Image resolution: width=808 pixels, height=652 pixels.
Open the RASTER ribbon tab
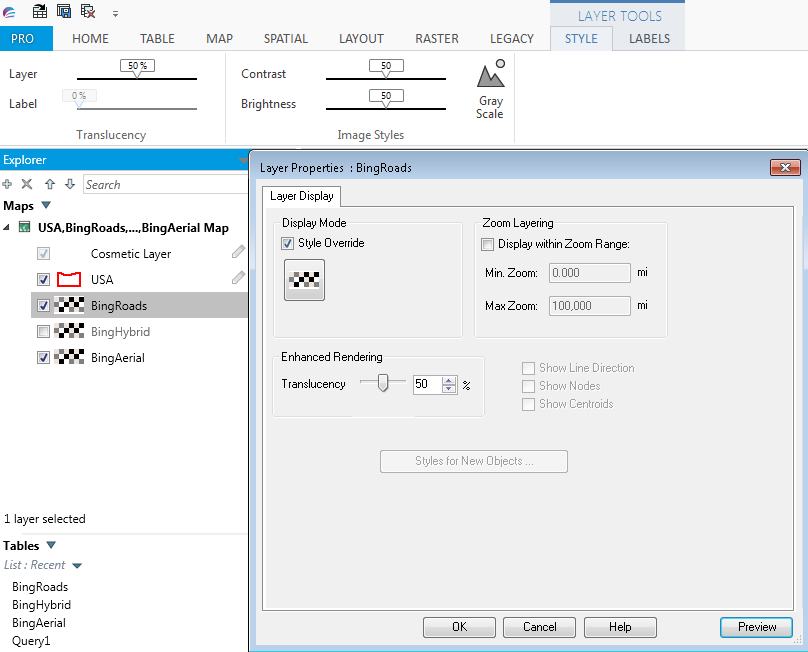(x=437, y=38)
